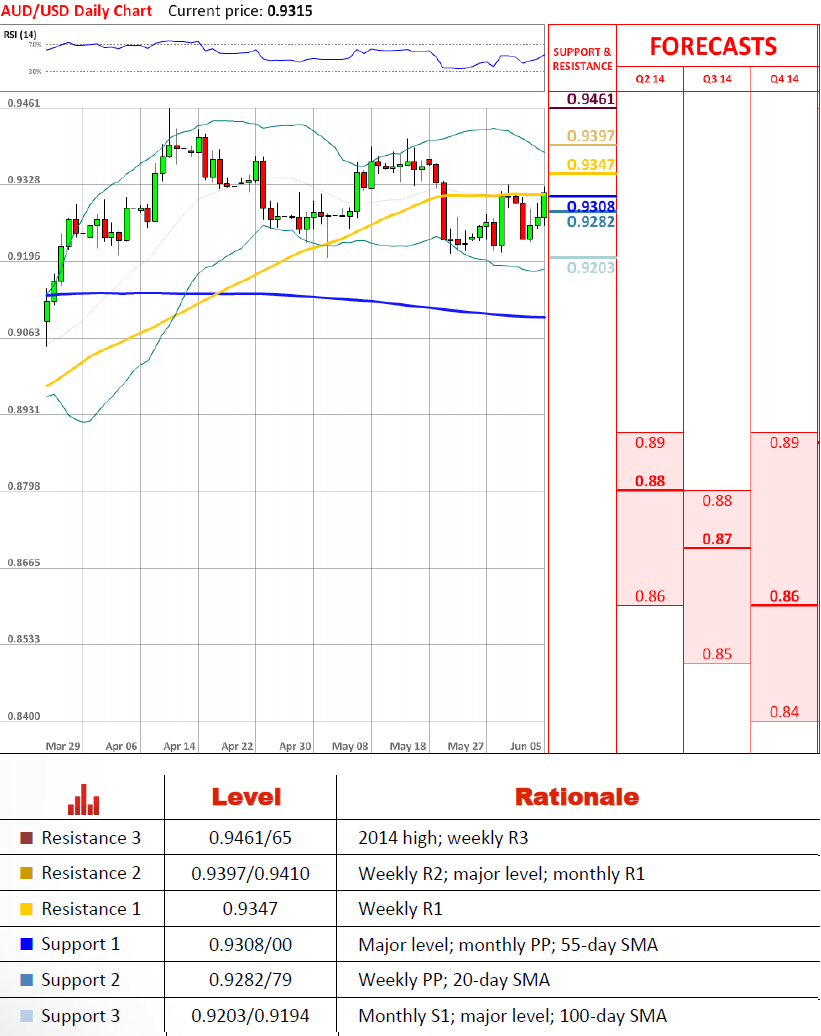Click the 0.9063 price axis label
The image size is (821, 1036).
coord(24,332)
